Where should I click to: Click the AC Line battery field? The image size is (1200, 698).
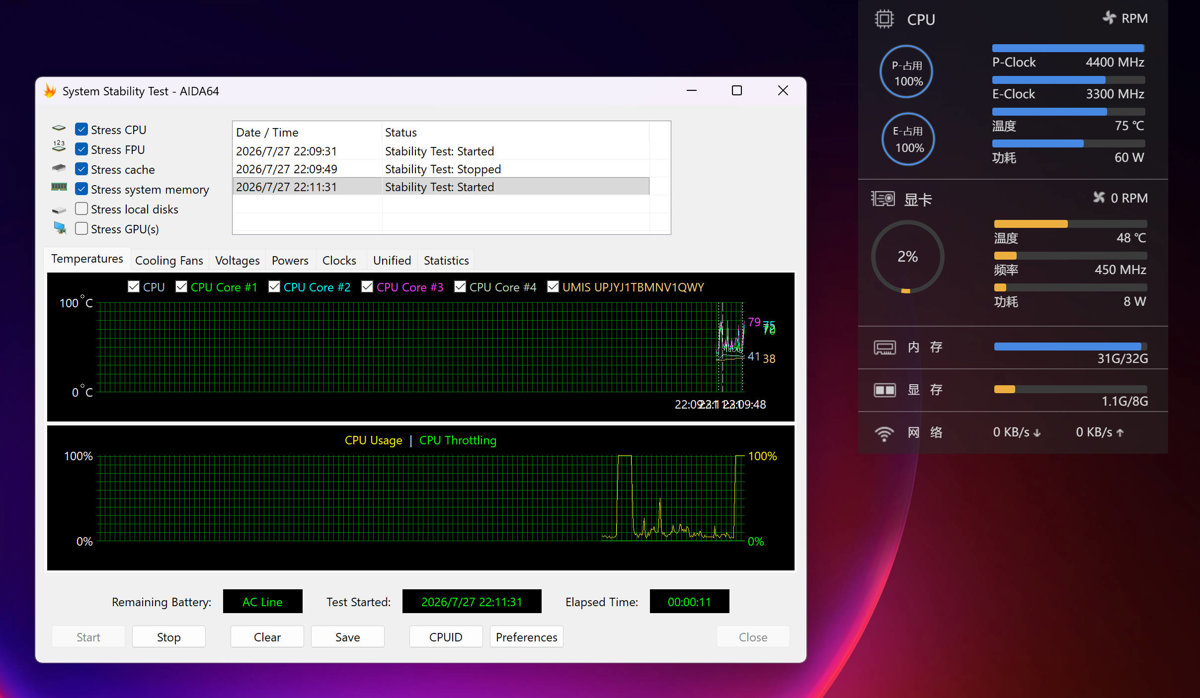262,602
